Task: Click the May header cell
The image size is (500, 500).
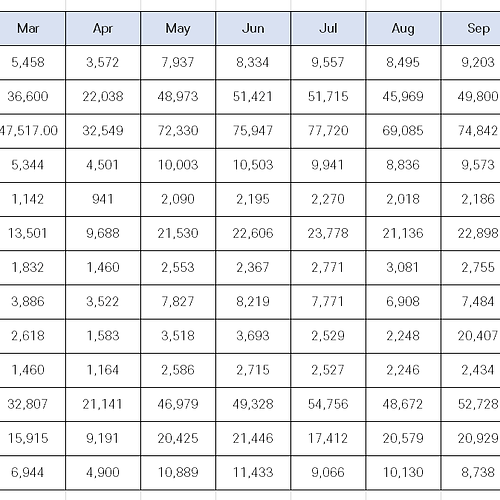Action: click(x=178, y=29)
